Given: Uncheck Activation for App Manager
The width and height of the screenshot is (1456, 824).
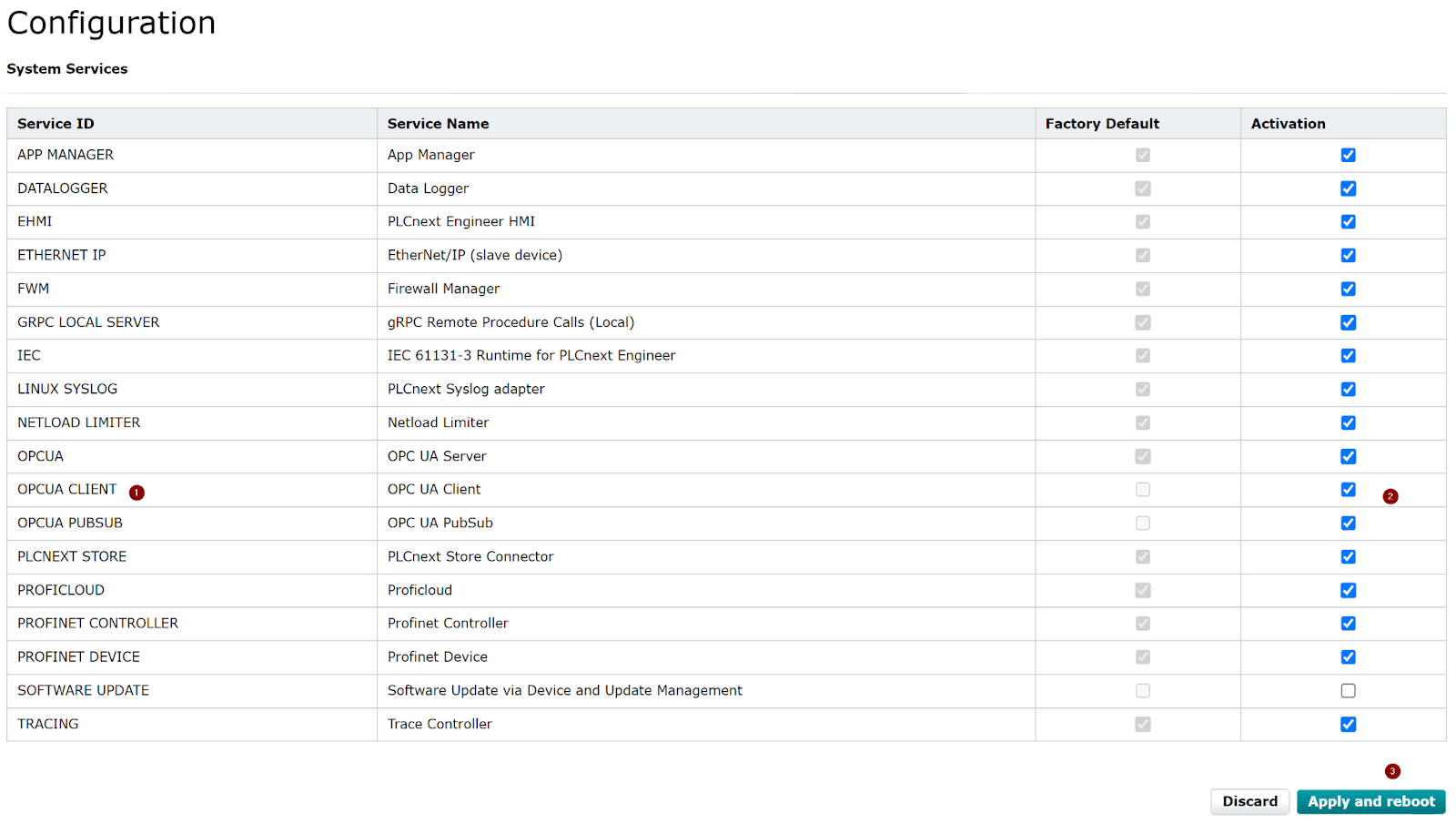Looking at the screenshot, I should [x=1348, y=156].
